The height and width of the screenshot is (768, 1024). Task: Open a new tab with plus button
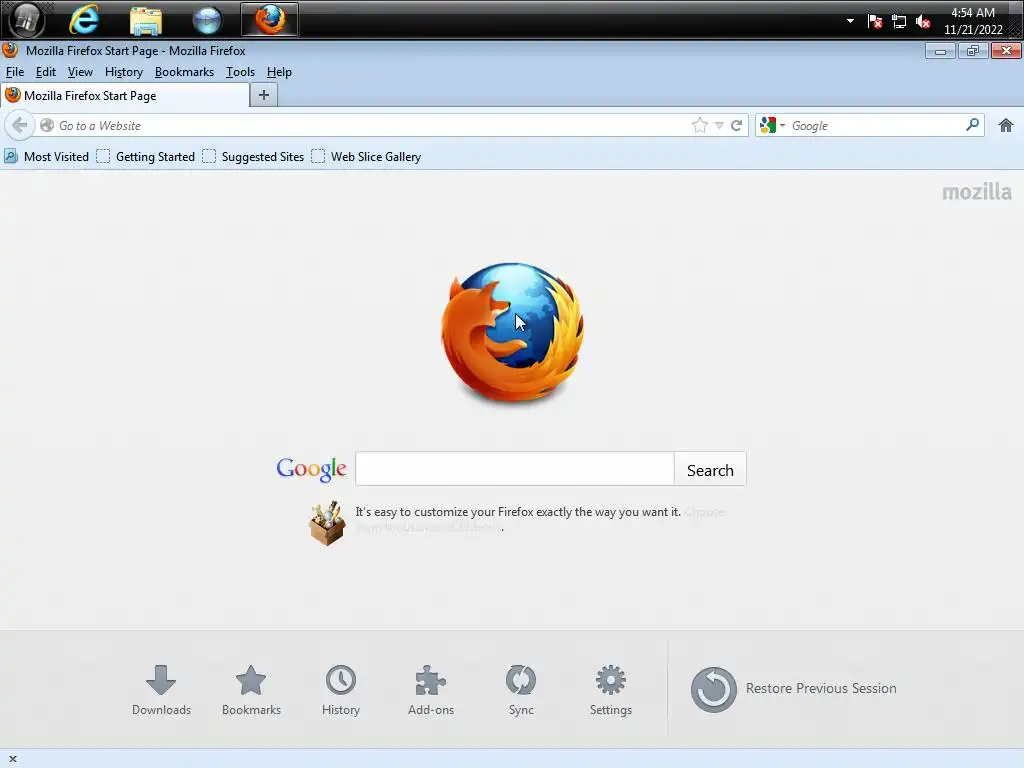[264, 95]
